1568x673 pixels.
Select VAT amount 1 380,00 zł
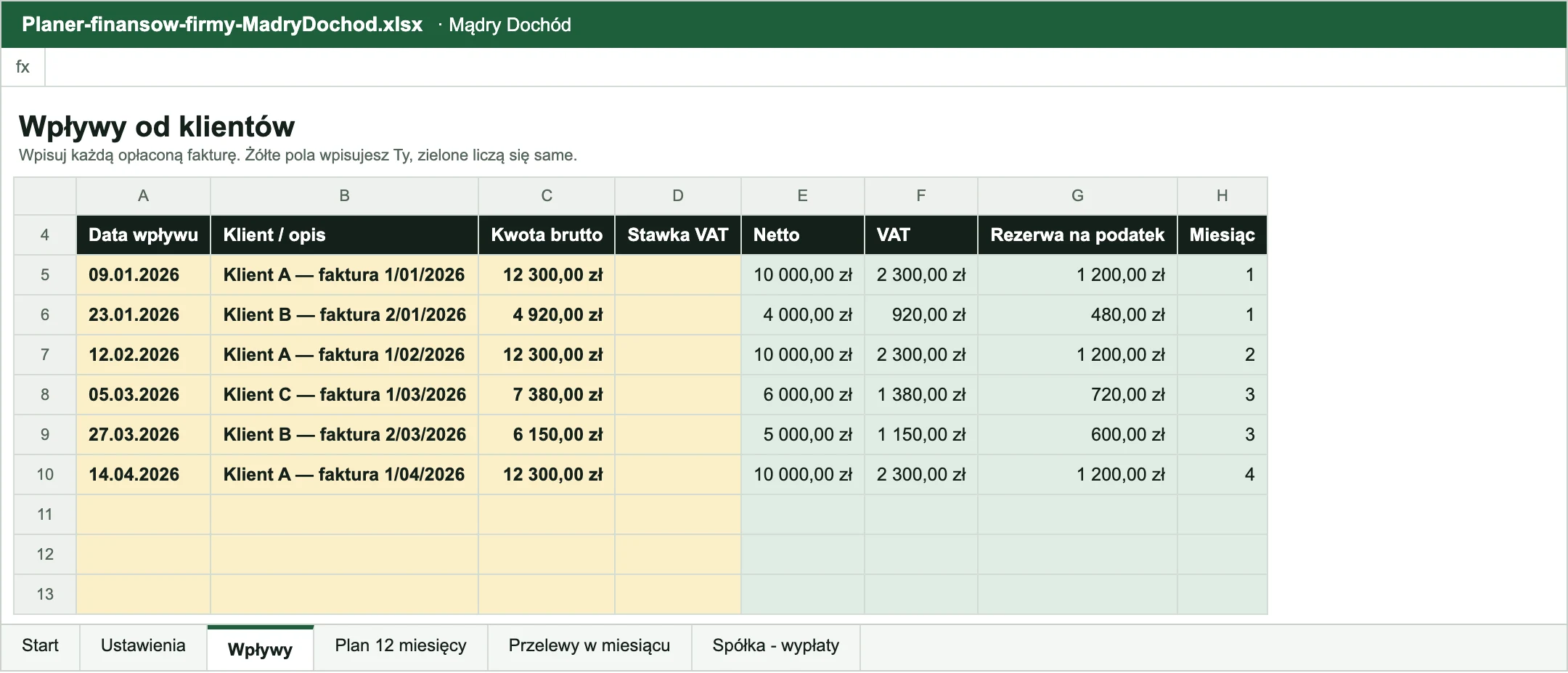click(921, 394)
